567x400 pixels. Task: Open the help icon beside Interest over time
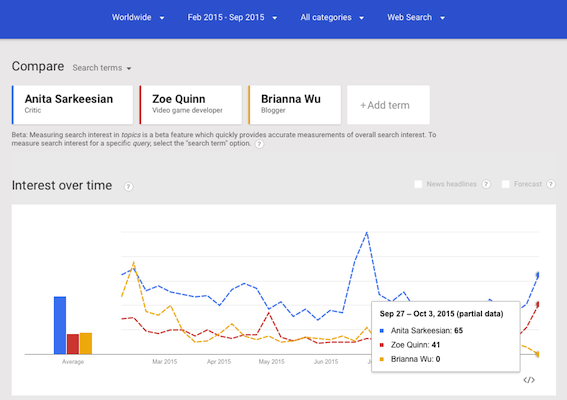tap(128, 187)
